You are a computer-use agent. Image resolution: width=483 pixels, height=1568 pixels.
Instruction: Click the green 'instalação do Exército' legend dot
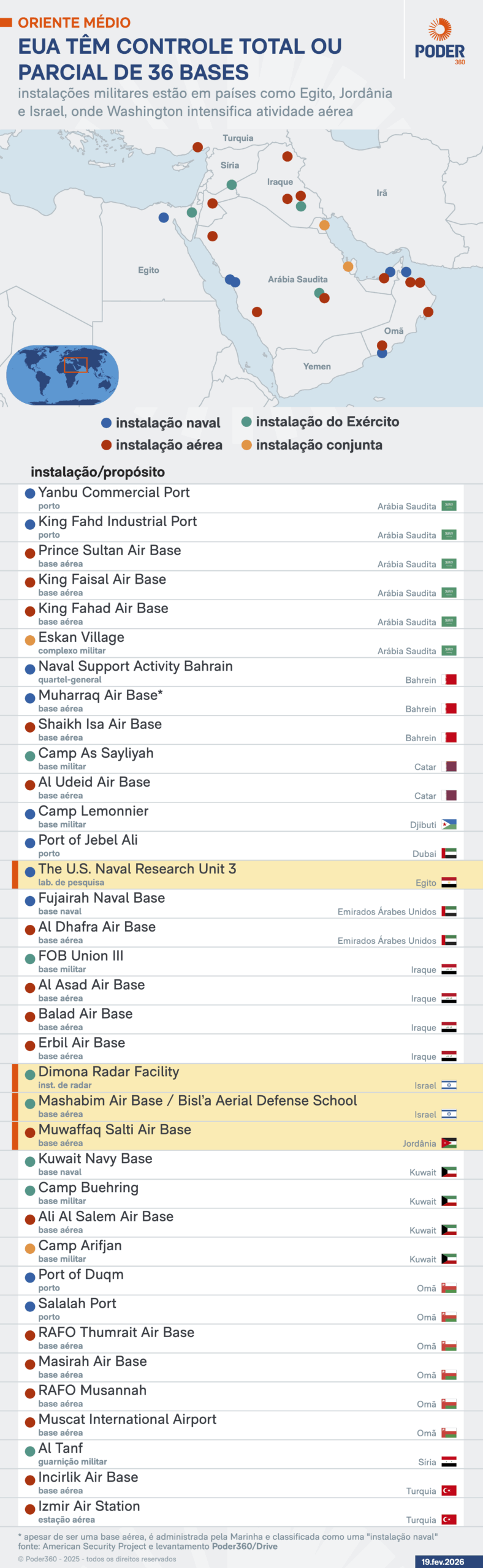pyautogui.click(x=246, y=421)
